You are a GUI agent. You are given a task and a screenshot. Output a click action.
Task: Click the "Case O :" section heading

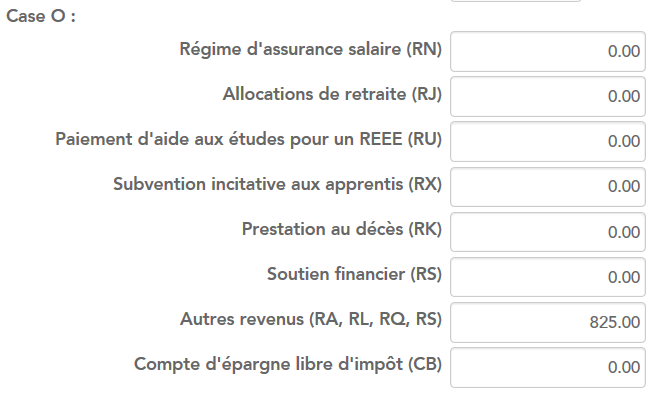tap(41, 19)
